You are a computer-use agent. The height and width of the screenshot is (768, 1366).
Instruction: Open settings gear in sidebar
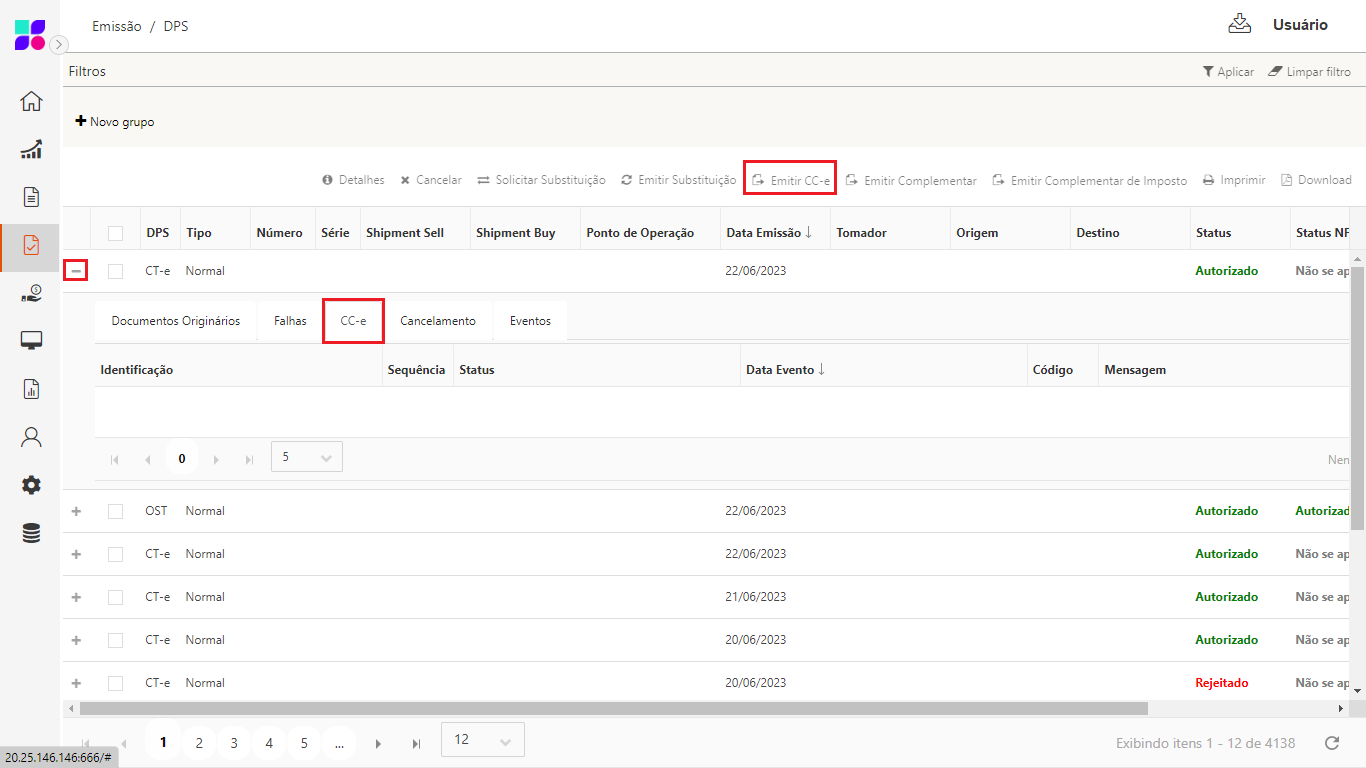click(x=31, y=485)
